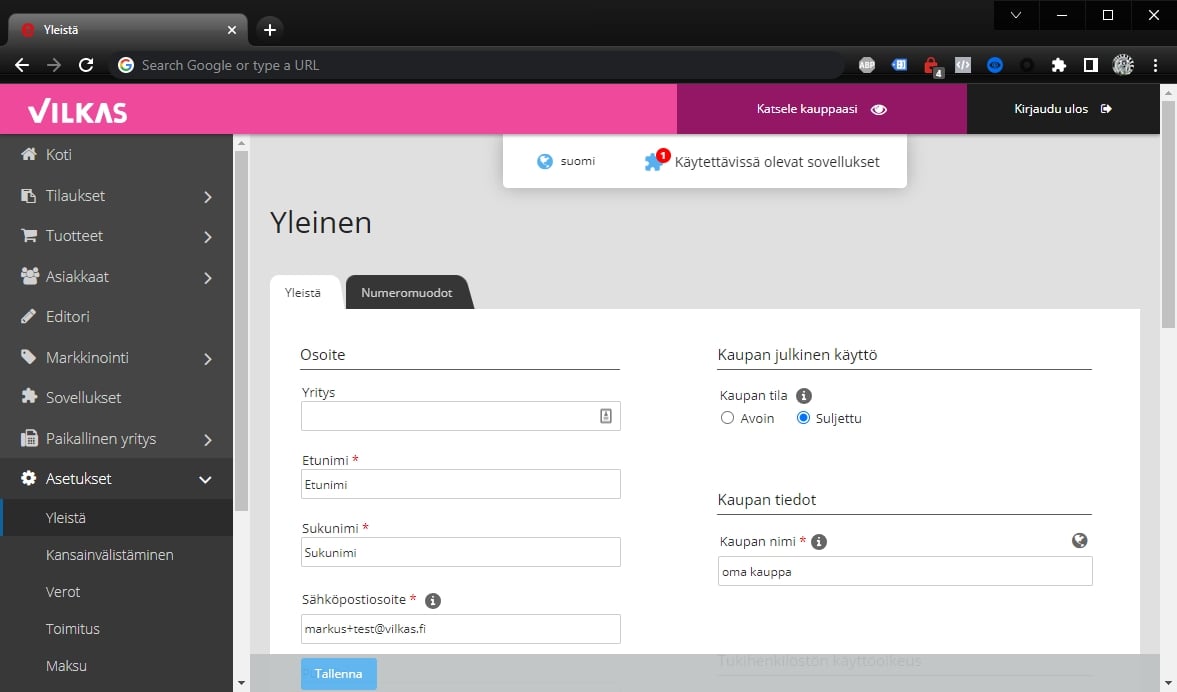1177x692 pixels.
Task: Click the Asetukset gear icon
Action: [x=29, y=478]
